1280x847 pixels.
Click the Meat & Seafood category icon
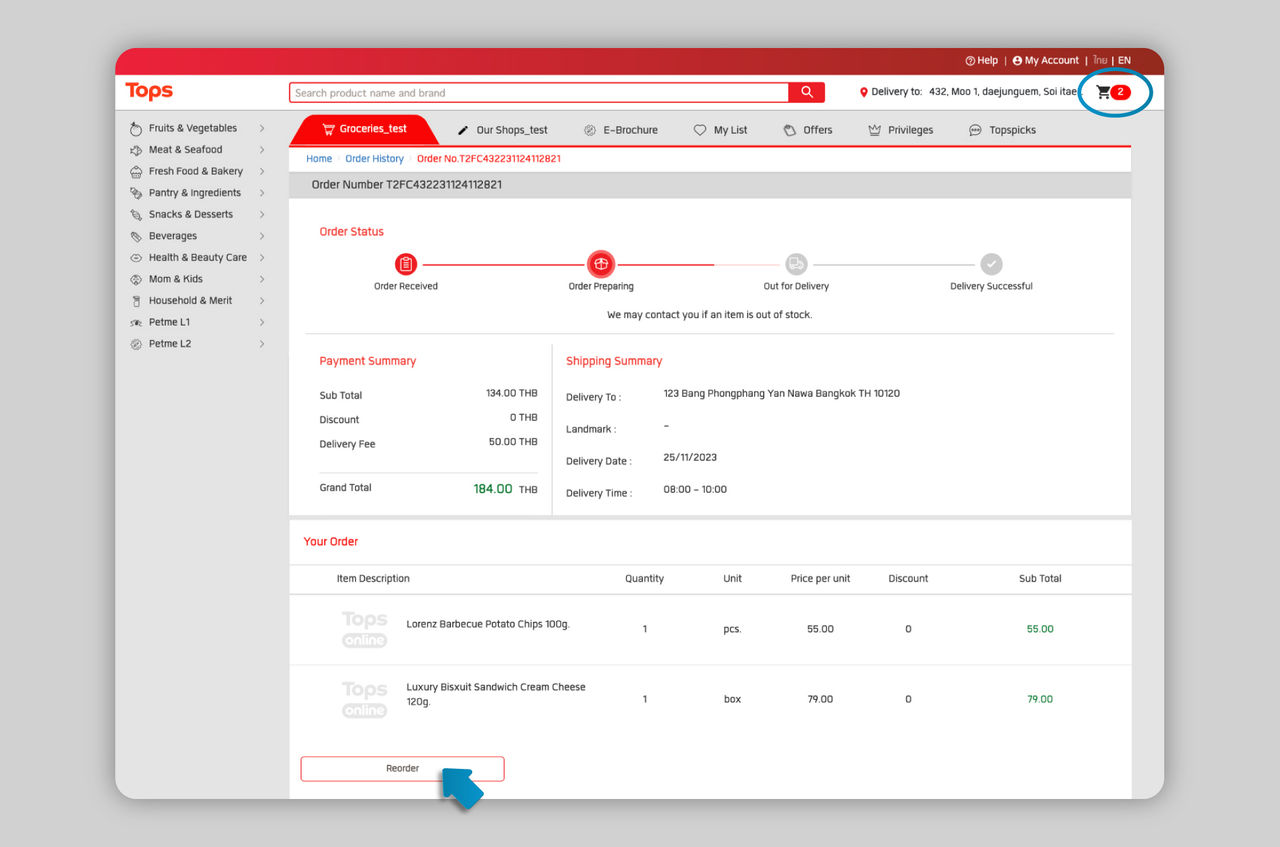coord(137,150)
